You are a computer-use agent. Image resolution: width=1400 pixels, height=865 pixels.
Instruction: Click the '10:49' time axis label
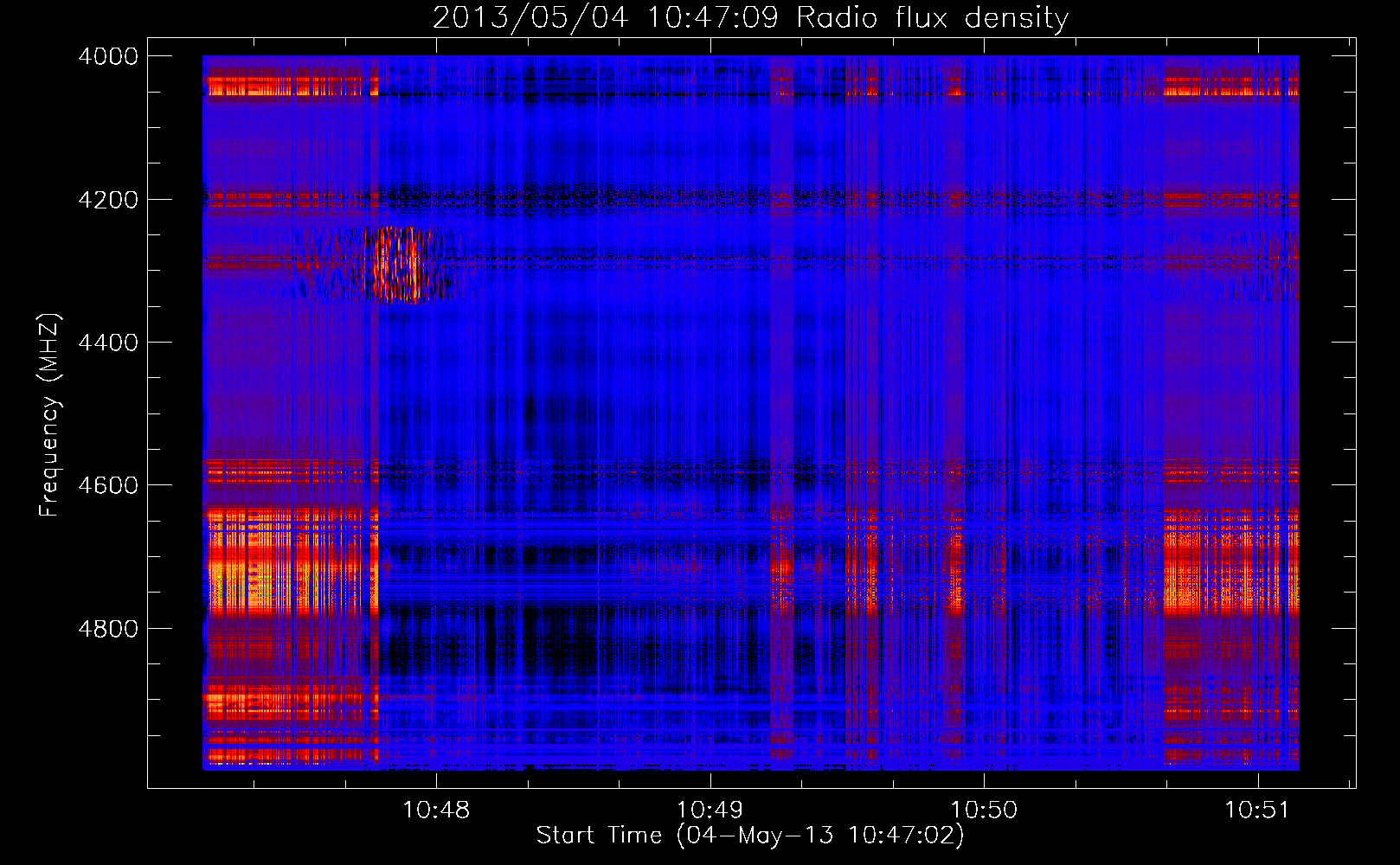click(x=710, y=811)
